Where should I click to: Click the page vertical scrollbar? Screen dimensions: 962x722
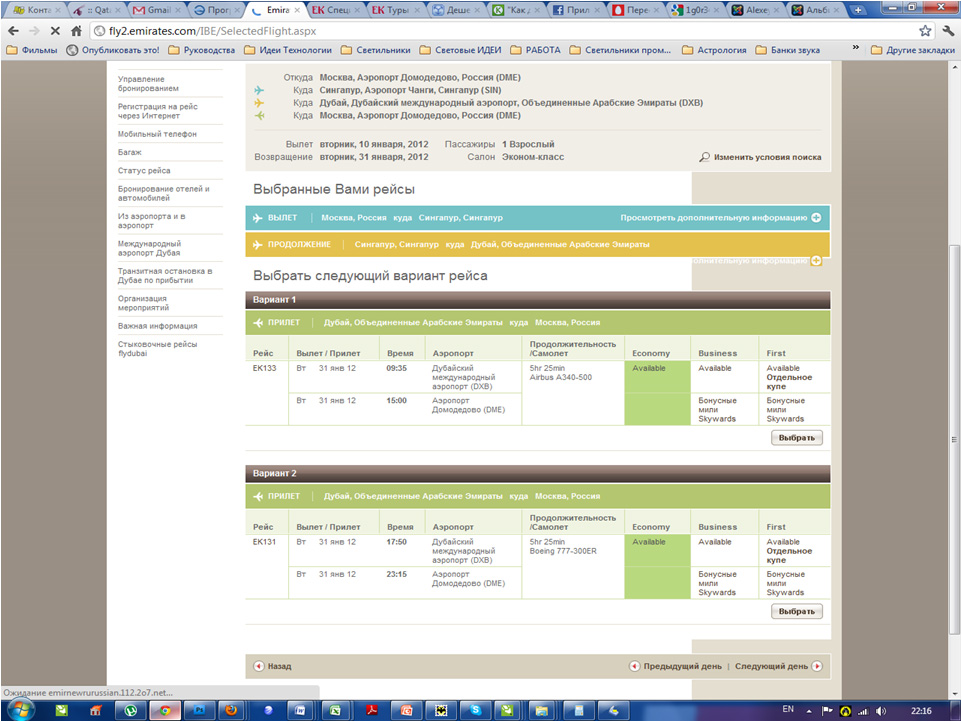coord(954,439)
